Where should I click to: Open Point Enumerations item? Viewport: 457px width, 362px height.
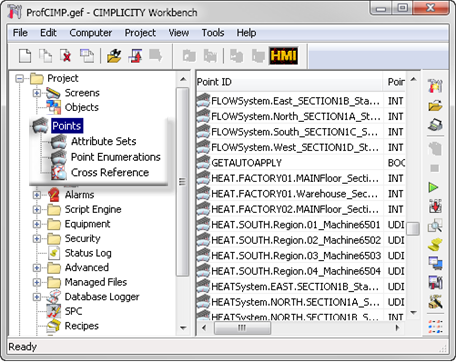coord(116,157)
